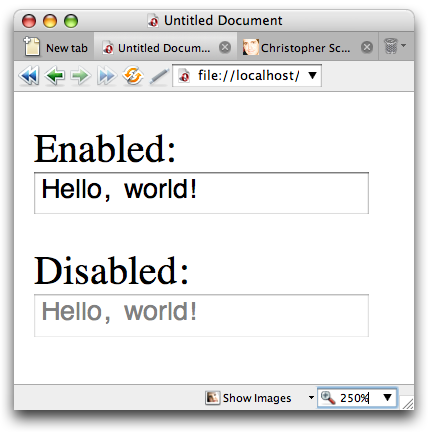The image size is (438, 432).
Task: Go back with the green left arrow
Action: [55, 76]
